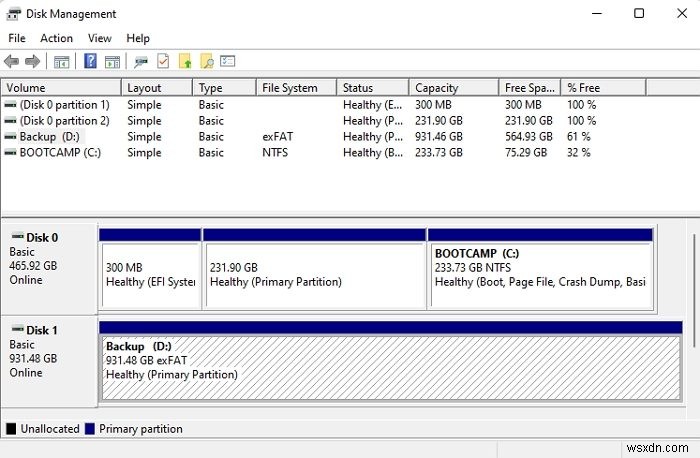The image size is (700, 458).
Task: Click the Primary partition blue legend swatch
Action: click(x=91, y=429)
